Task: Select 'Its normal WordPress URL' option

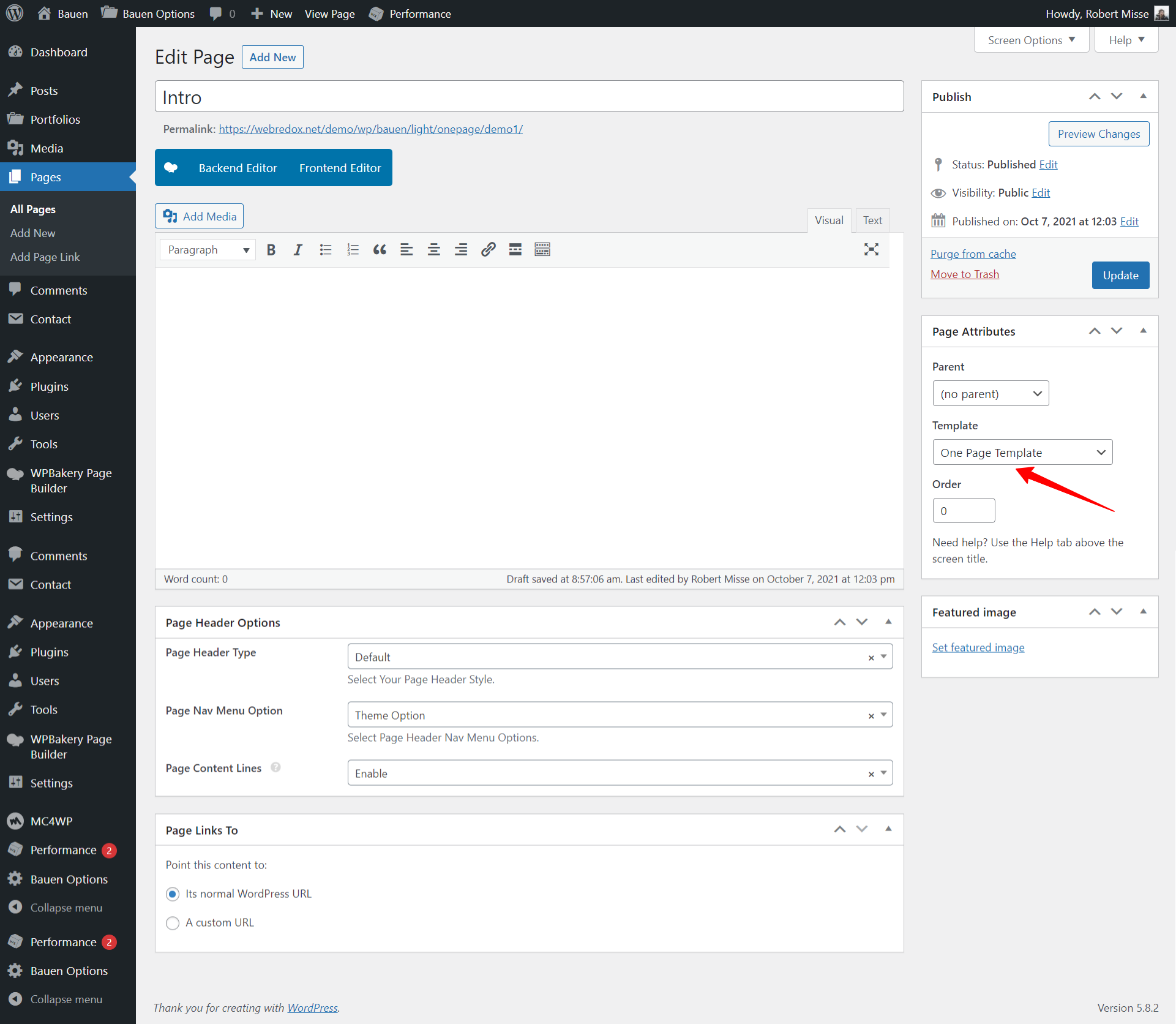Action: tap(173, 894)
